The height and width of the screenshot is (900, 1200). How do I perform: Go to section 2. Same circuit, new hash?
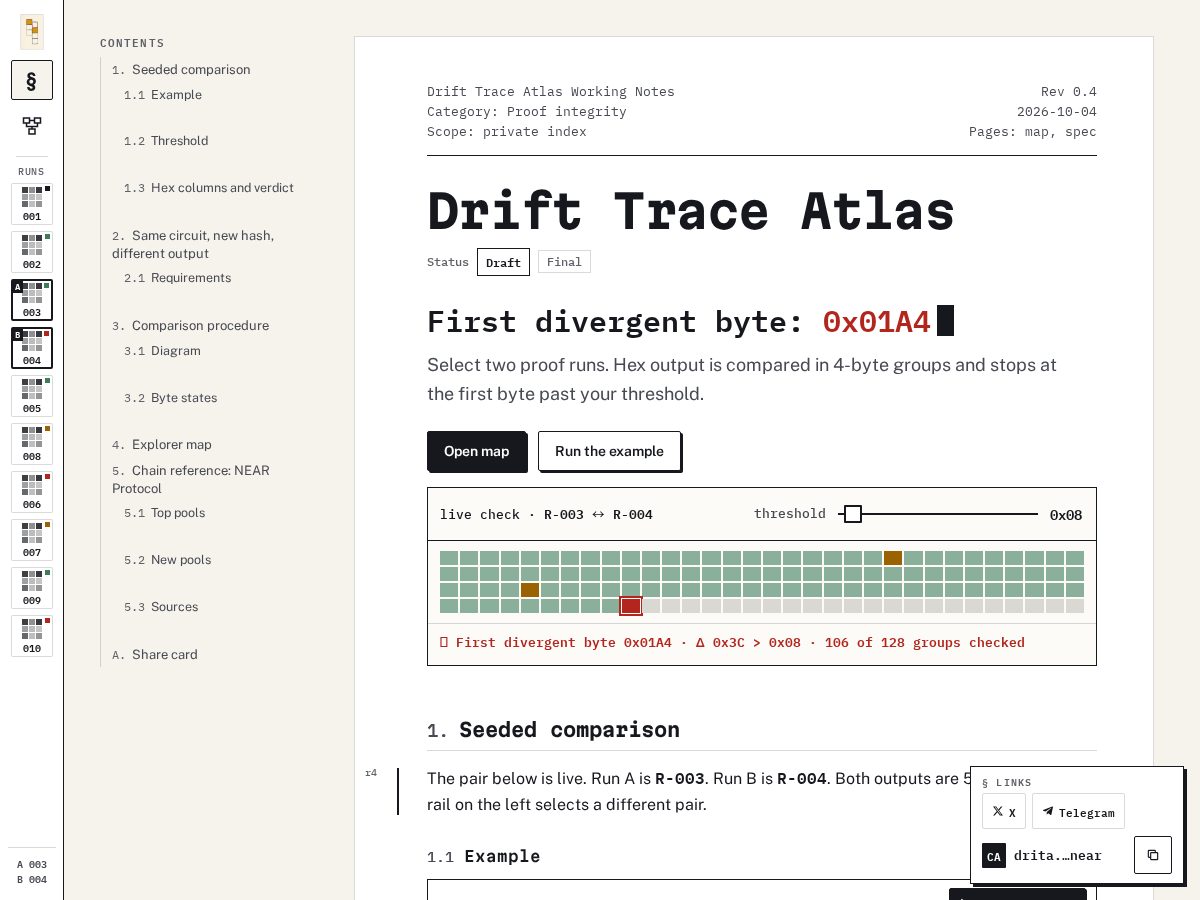[193, 245]
